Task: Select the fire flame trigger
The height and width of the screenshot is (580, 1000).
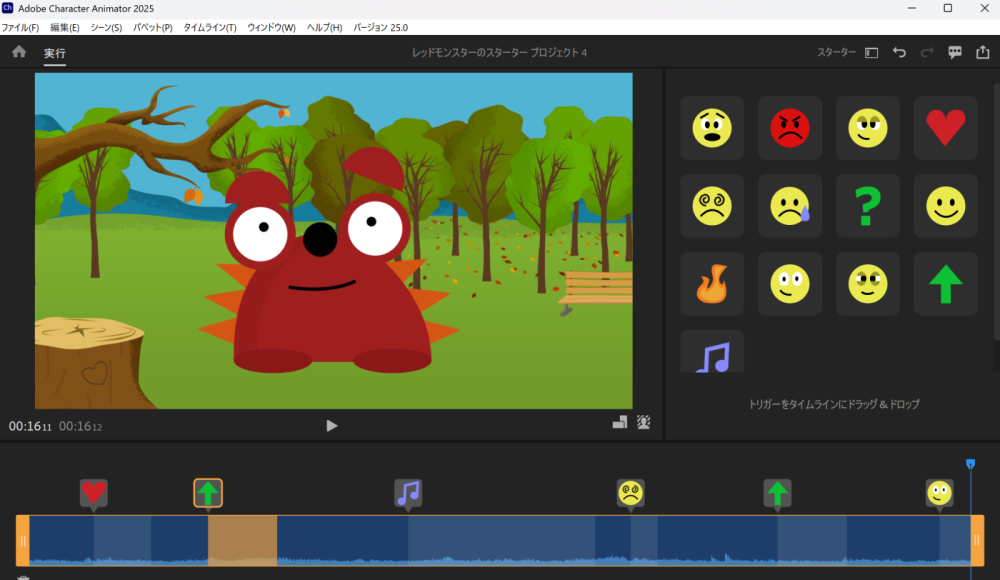Action: click(712, 284)
